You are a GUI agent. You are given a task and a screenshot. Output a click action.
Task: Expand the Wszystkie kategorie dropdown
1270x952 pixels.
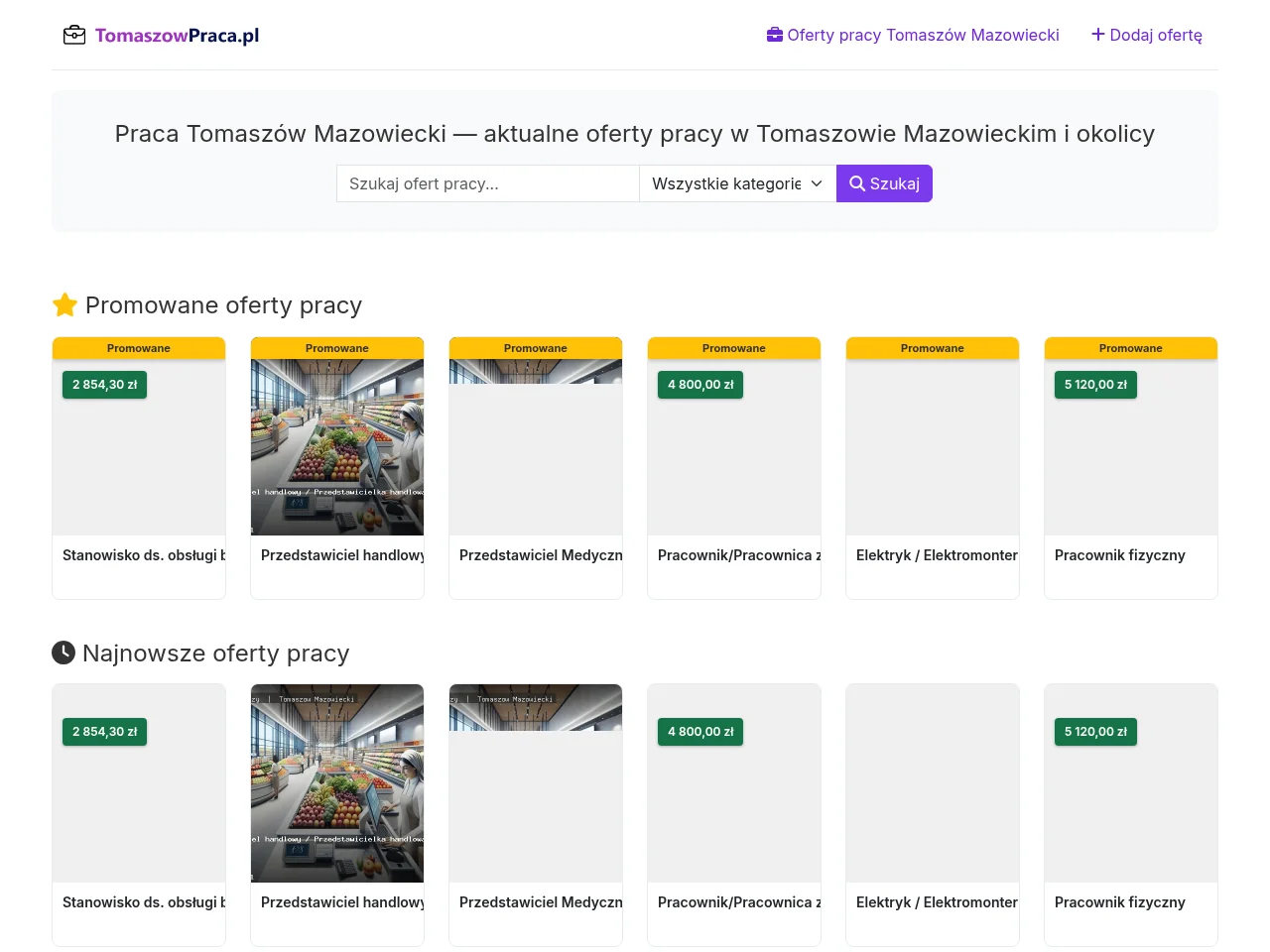738,183
